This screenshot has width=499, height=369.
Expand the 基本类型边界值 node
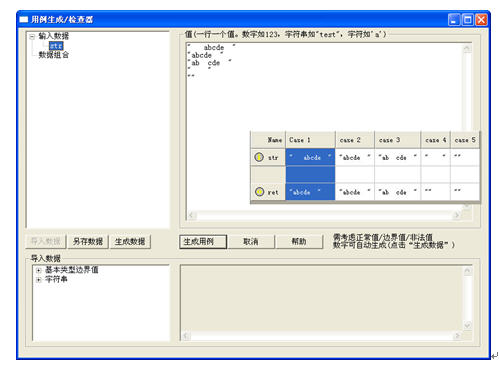tap(39, 270)
